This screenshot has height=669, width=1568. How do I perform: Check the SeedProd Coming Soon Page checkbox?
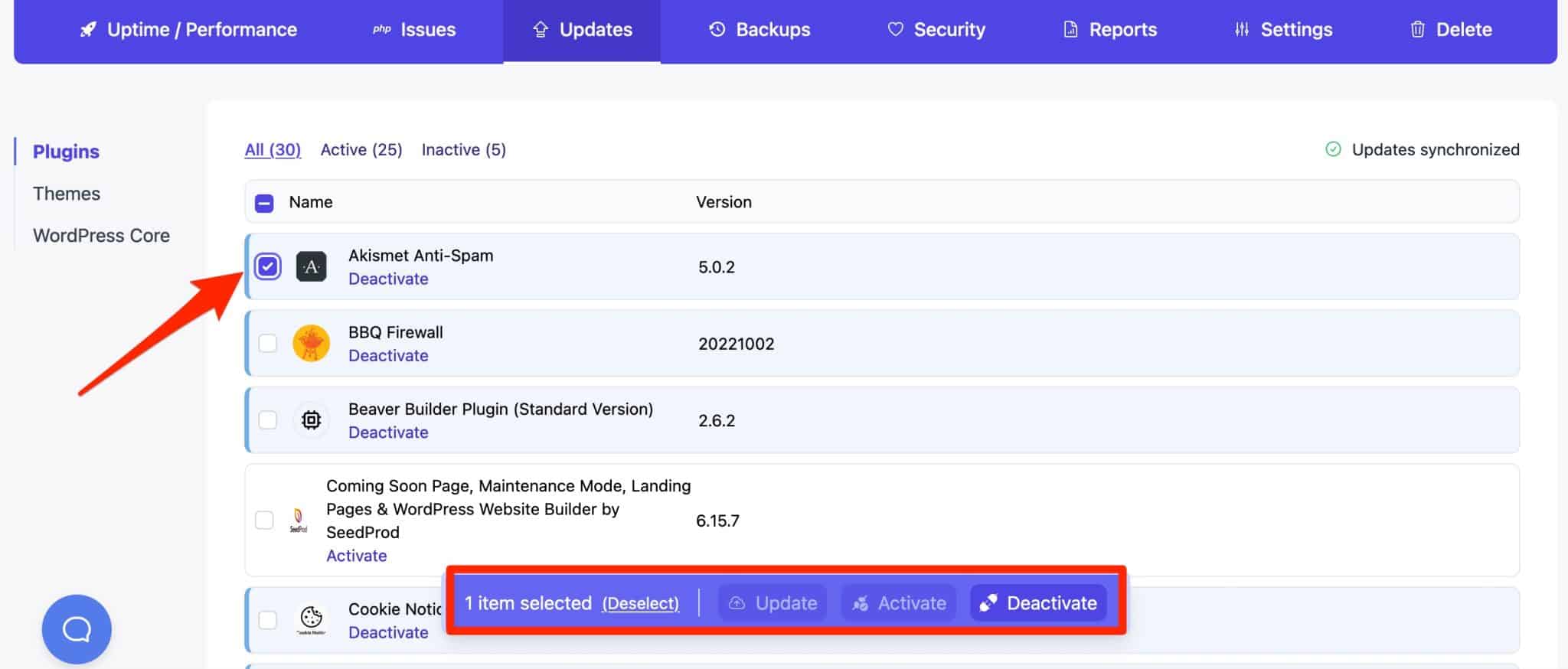click(x=264, y=521)
